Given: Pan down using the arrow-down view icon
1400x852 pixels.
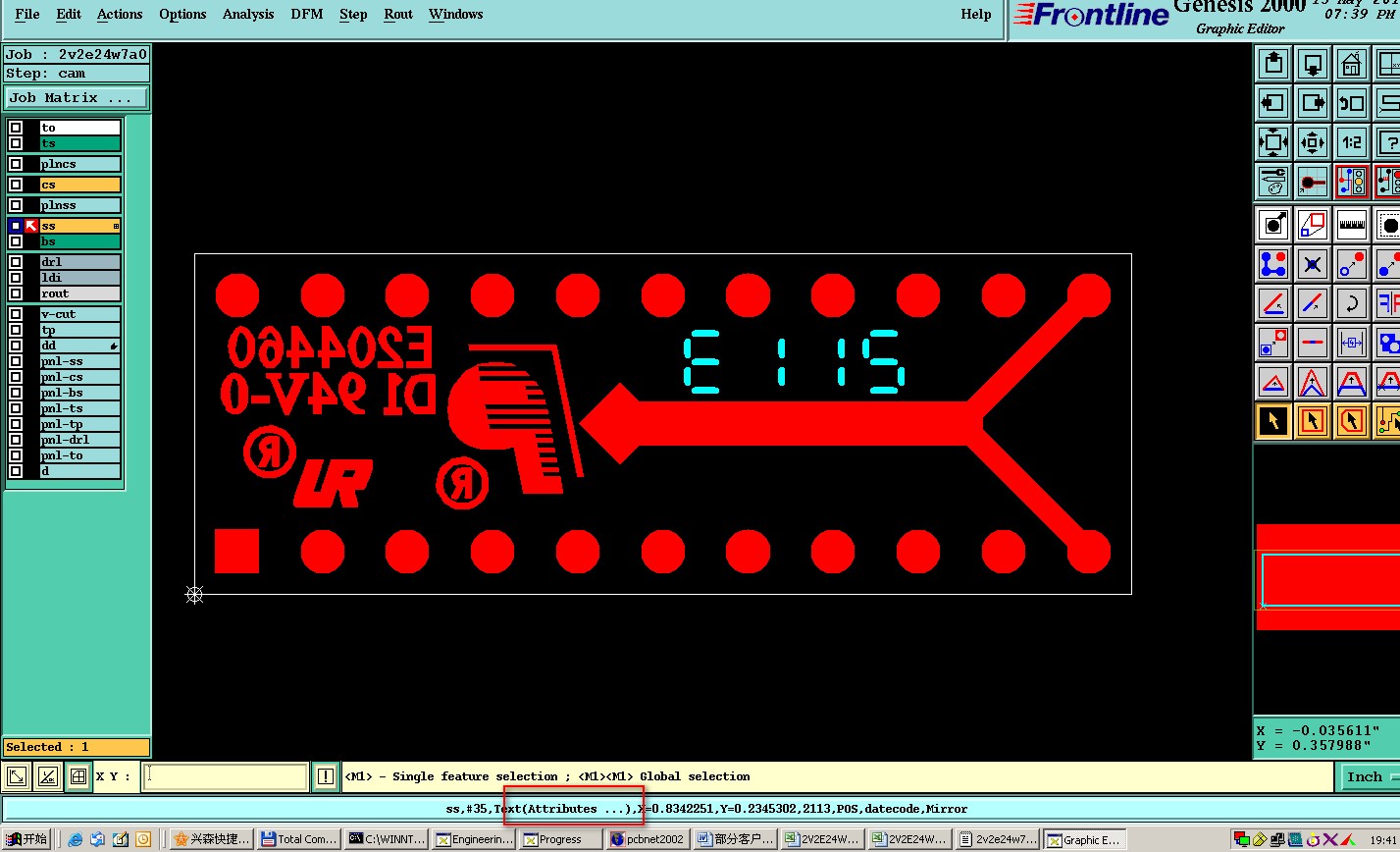Looking at the screenshot, I should 1313,64.
